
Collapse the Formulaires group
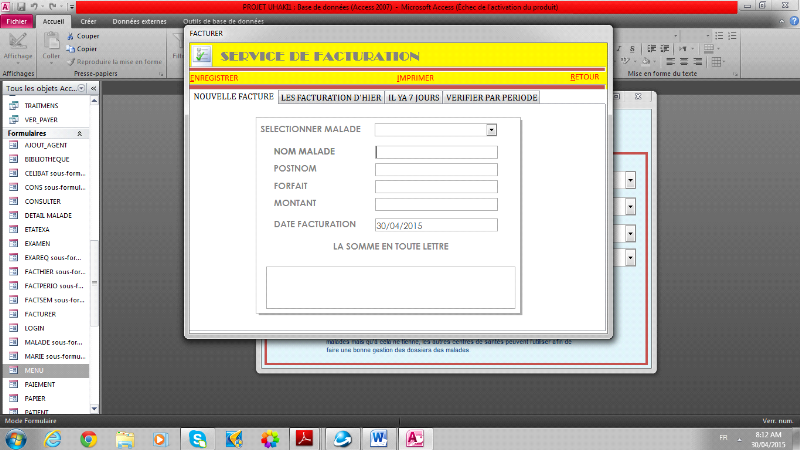coord(80,133)
